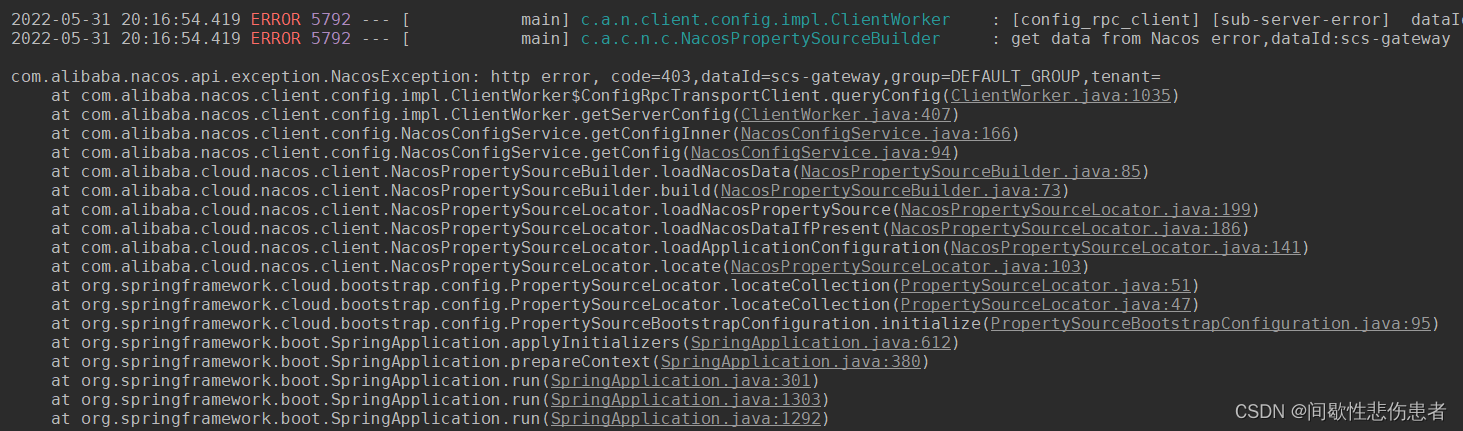Open the ClientWorker.java:1035 link
The image size is (1463, 431).
coord(1060,96)
